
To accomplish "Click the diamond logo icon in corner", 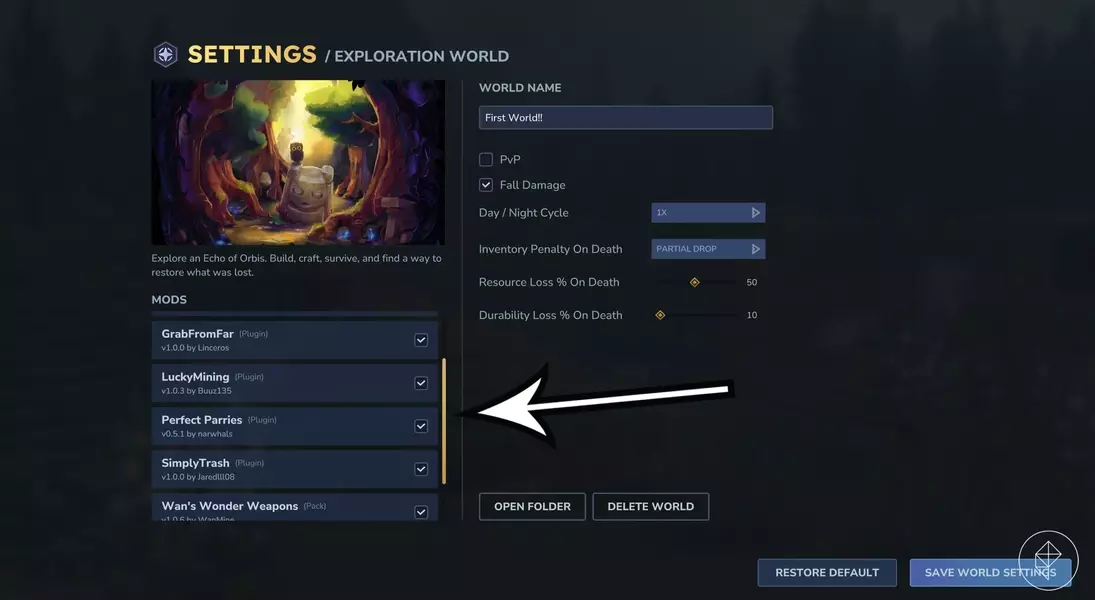I will pyautogui.click(x=1048, y=559).
